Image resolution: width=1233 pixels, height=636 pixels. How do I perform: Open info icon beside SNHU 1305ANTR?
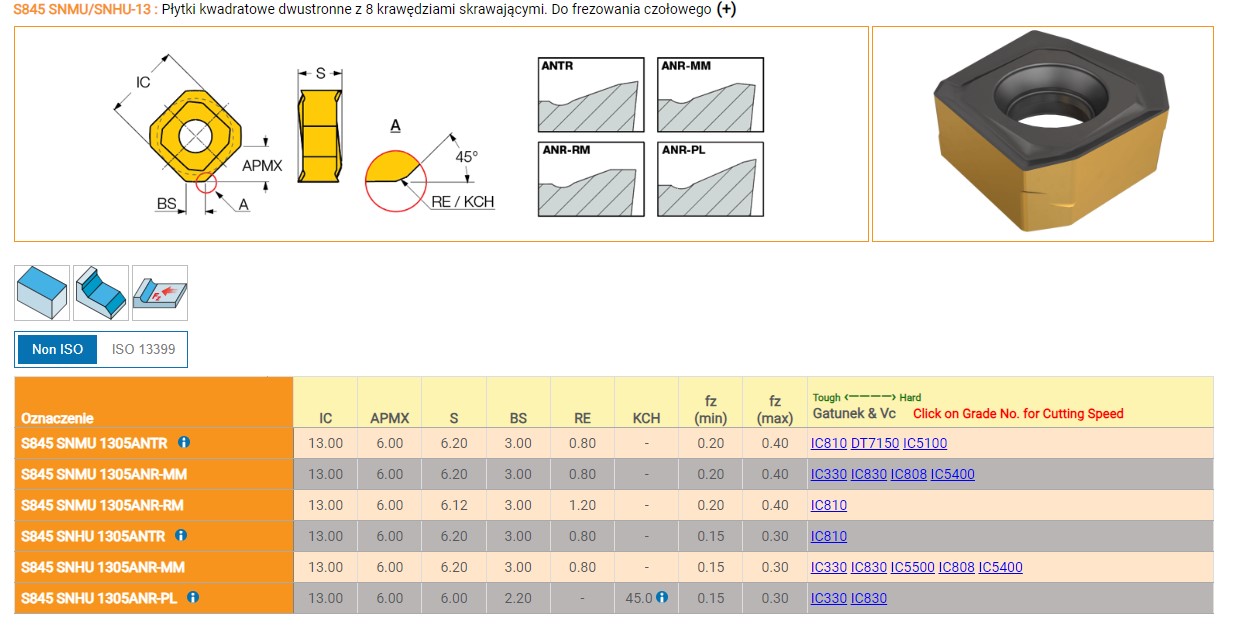(x=181, y=535)
